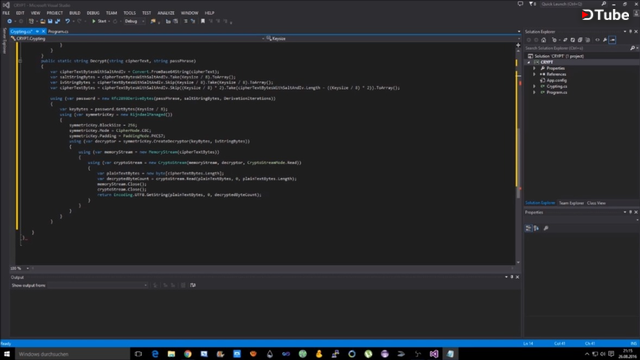Image resolution: width=640 pixels, height=360 pixels.
Task: Click the Navigate Backward toolbar icon
Action: (x=9, y=21)
